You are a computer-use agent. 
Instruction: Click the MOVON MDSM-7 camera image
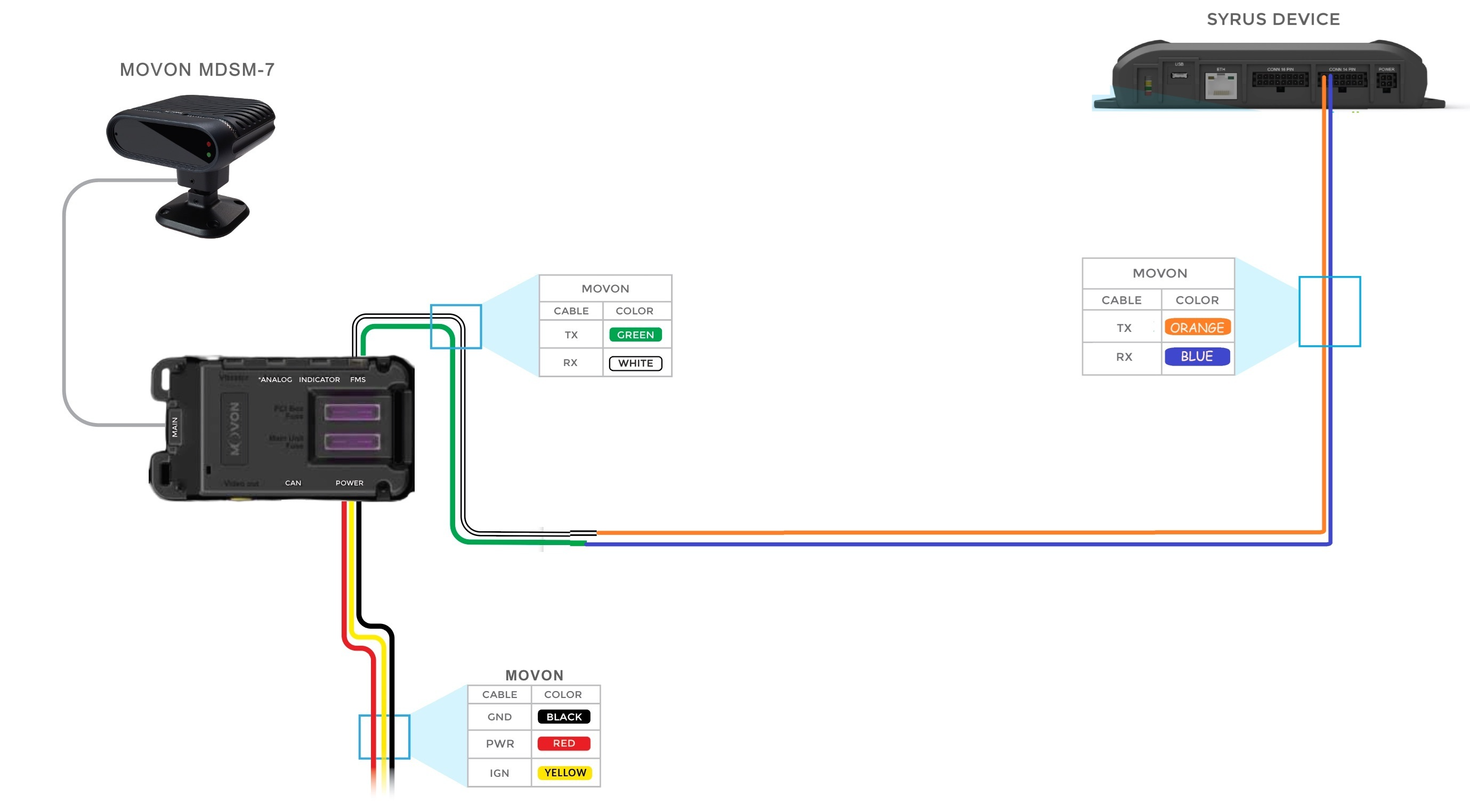pyautogui.click(x=191, y=166)
